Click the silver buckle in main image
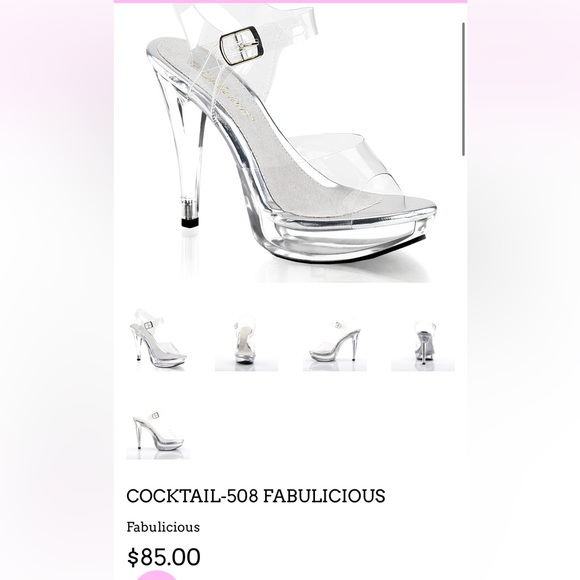This screenshot has height=580, width=580. (x=242, y=46)
